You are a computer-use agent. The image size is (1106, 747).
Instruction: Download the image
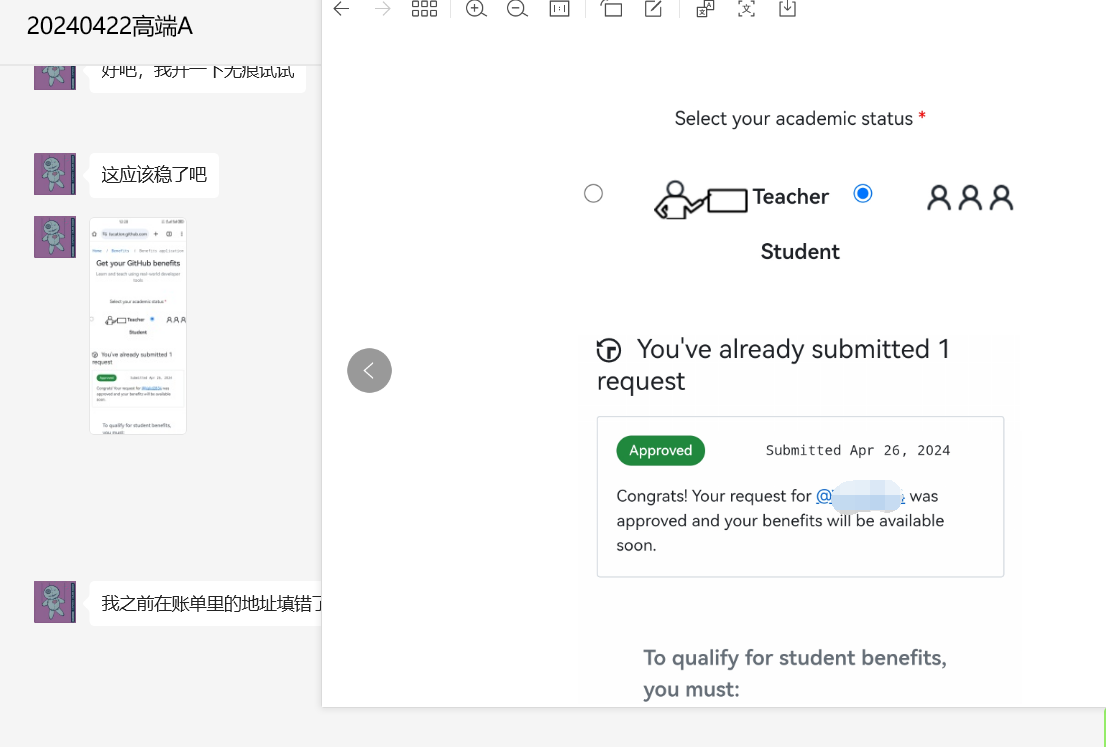coord(787,8)
